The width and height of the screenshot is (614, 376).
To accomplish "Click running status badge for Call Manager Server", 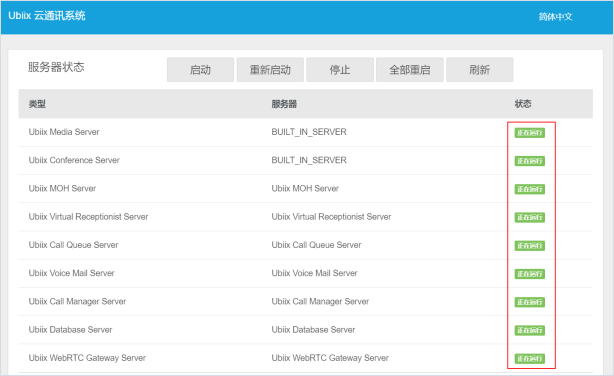I will [x=529, y=302].
